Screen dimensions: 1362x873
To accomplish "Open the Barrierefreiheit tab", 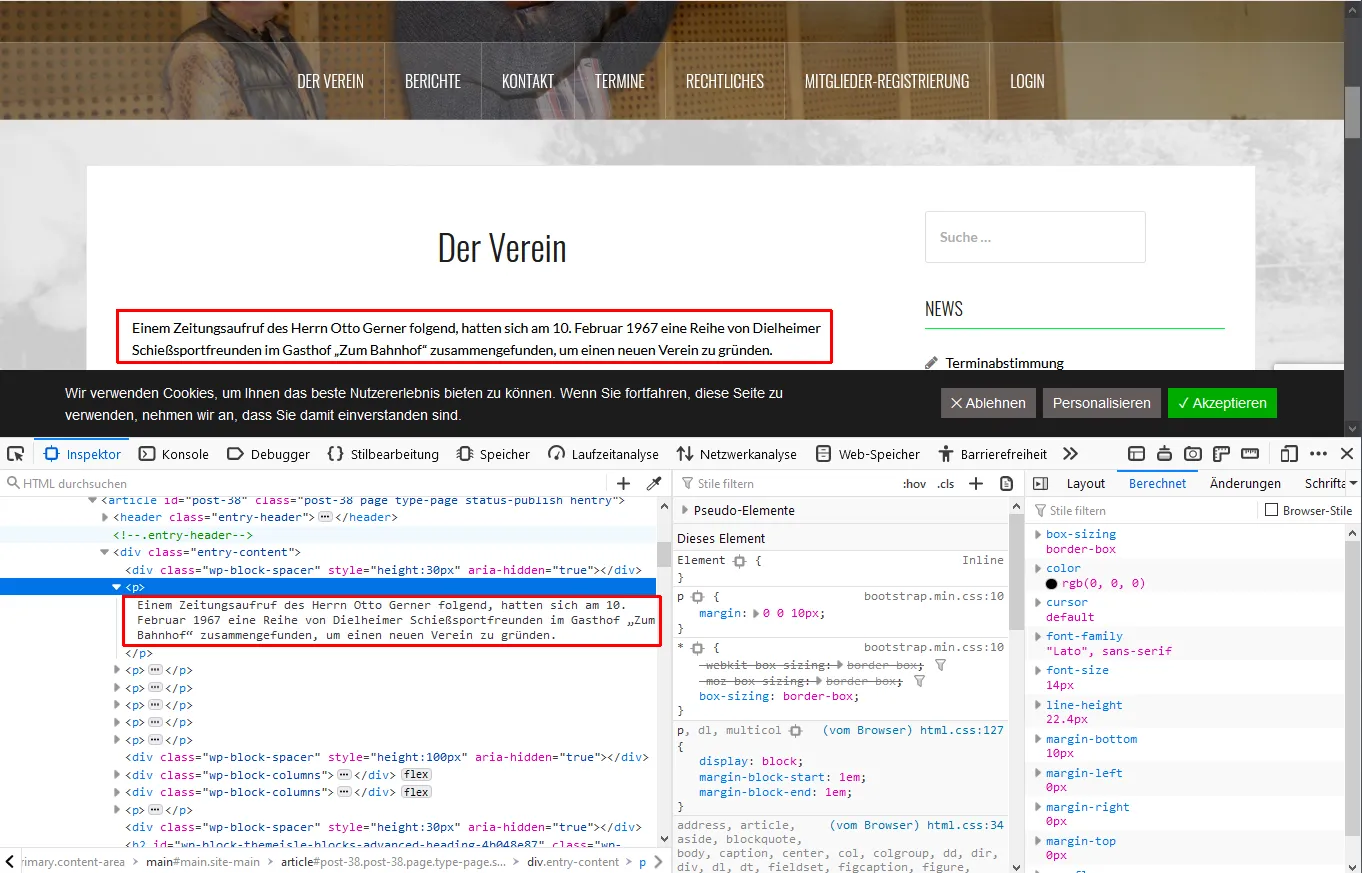I will (993, 454).
